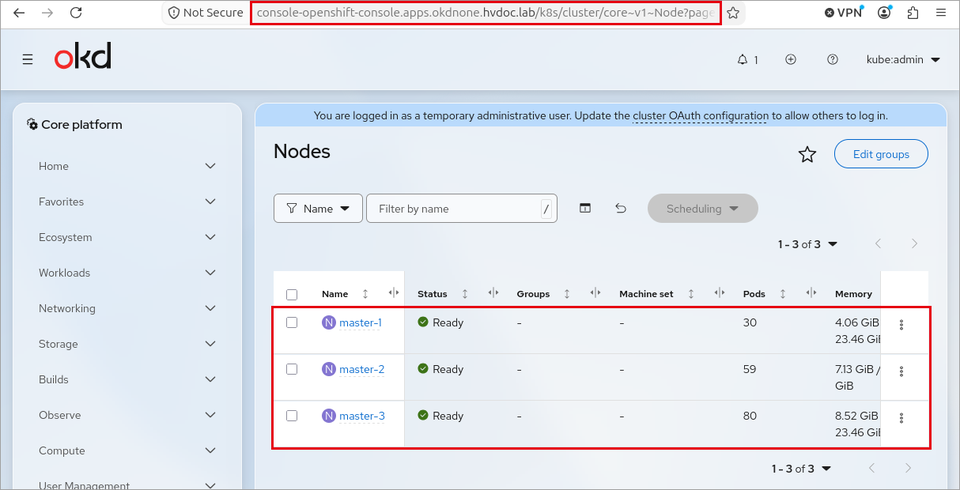Image resolution: width=960 pixels, height=490 pixels.
Task: Check the master-1 row checkbox
Action: [292, 322]
